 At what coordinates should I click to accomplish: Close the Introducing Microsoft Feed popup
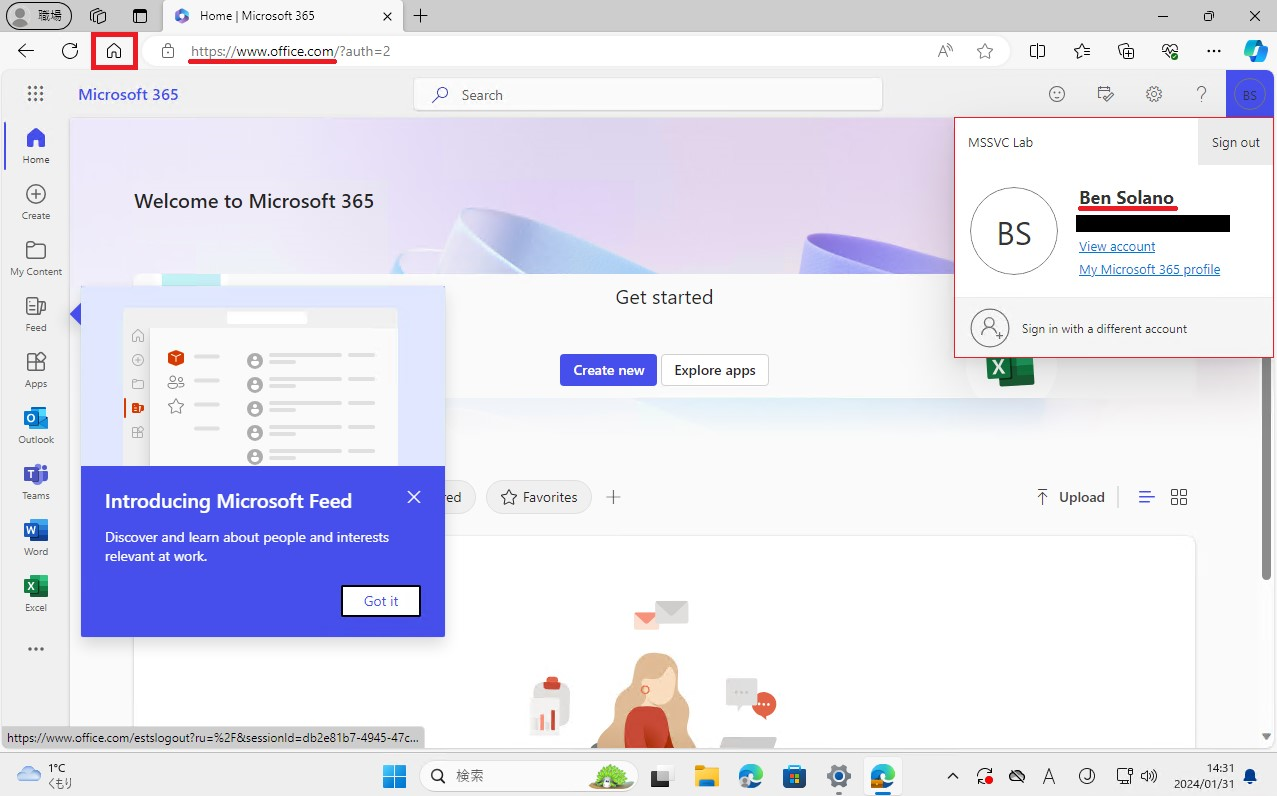click(x=414, y=497)
